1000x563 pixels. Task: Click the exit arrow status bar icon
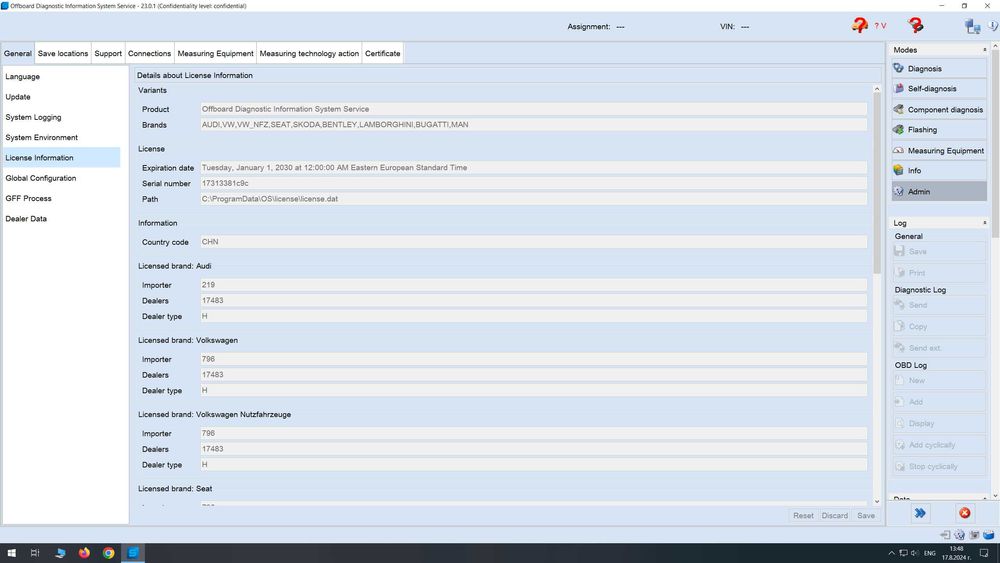click(x=945, y=535)
